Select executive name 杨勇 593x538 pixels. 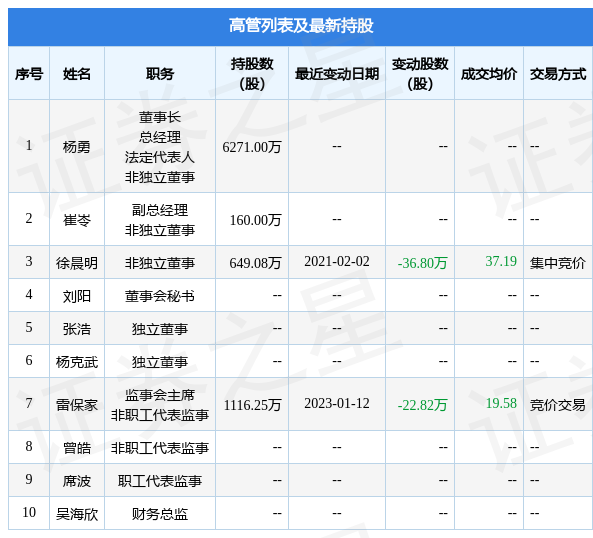point(77,147)
